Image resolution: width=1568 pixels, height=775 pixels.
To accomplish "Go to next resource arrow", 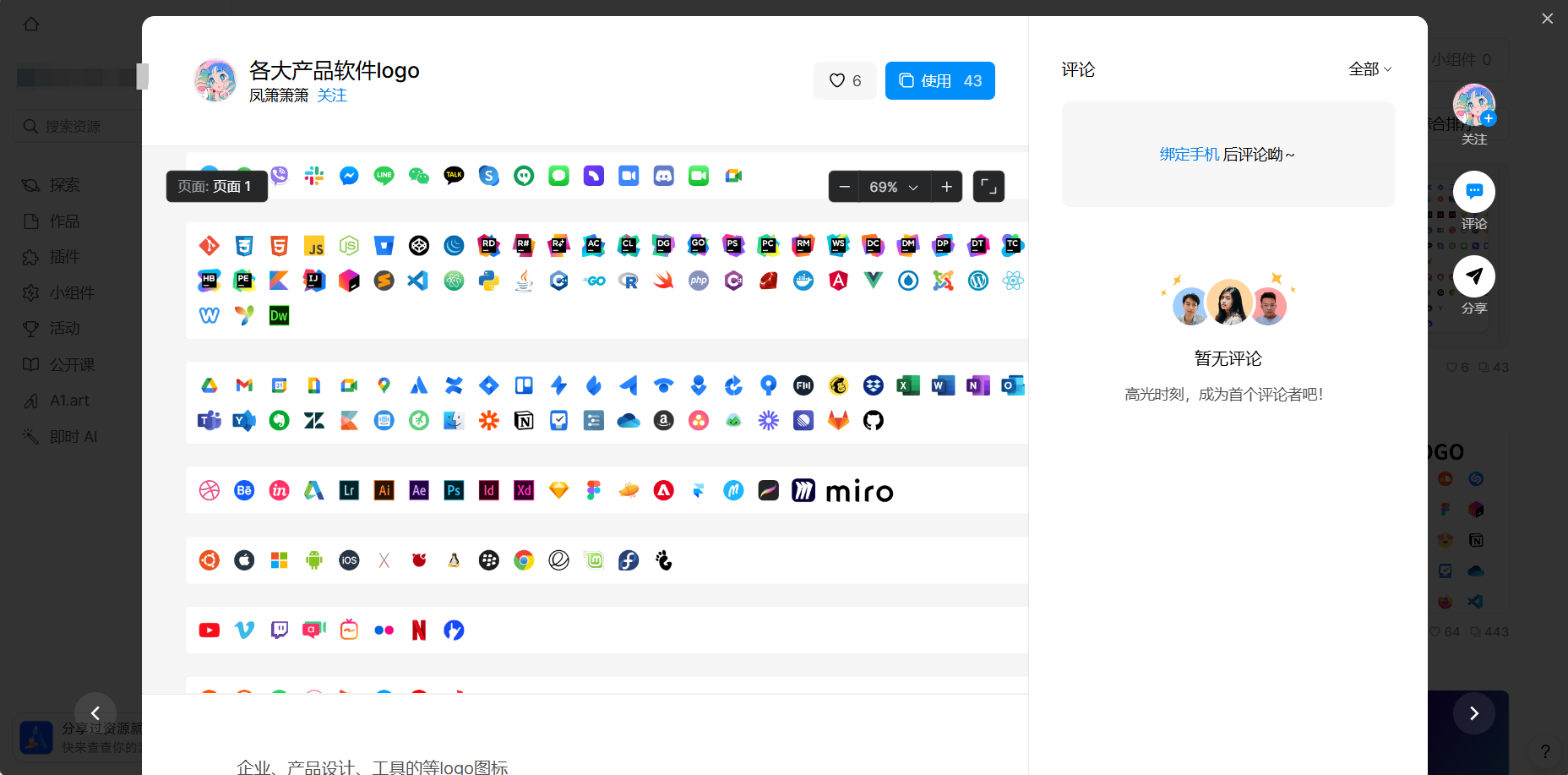I will tap(1474, 713).
